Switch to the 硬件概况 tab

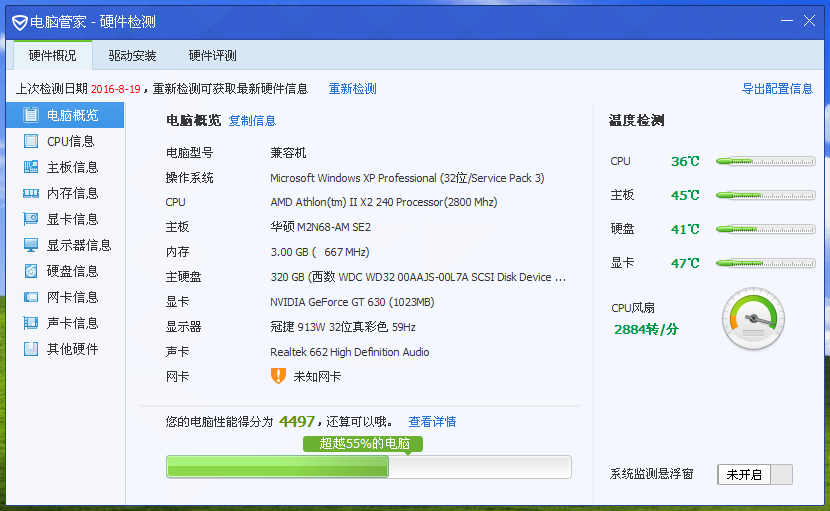(x=52, y=56)
